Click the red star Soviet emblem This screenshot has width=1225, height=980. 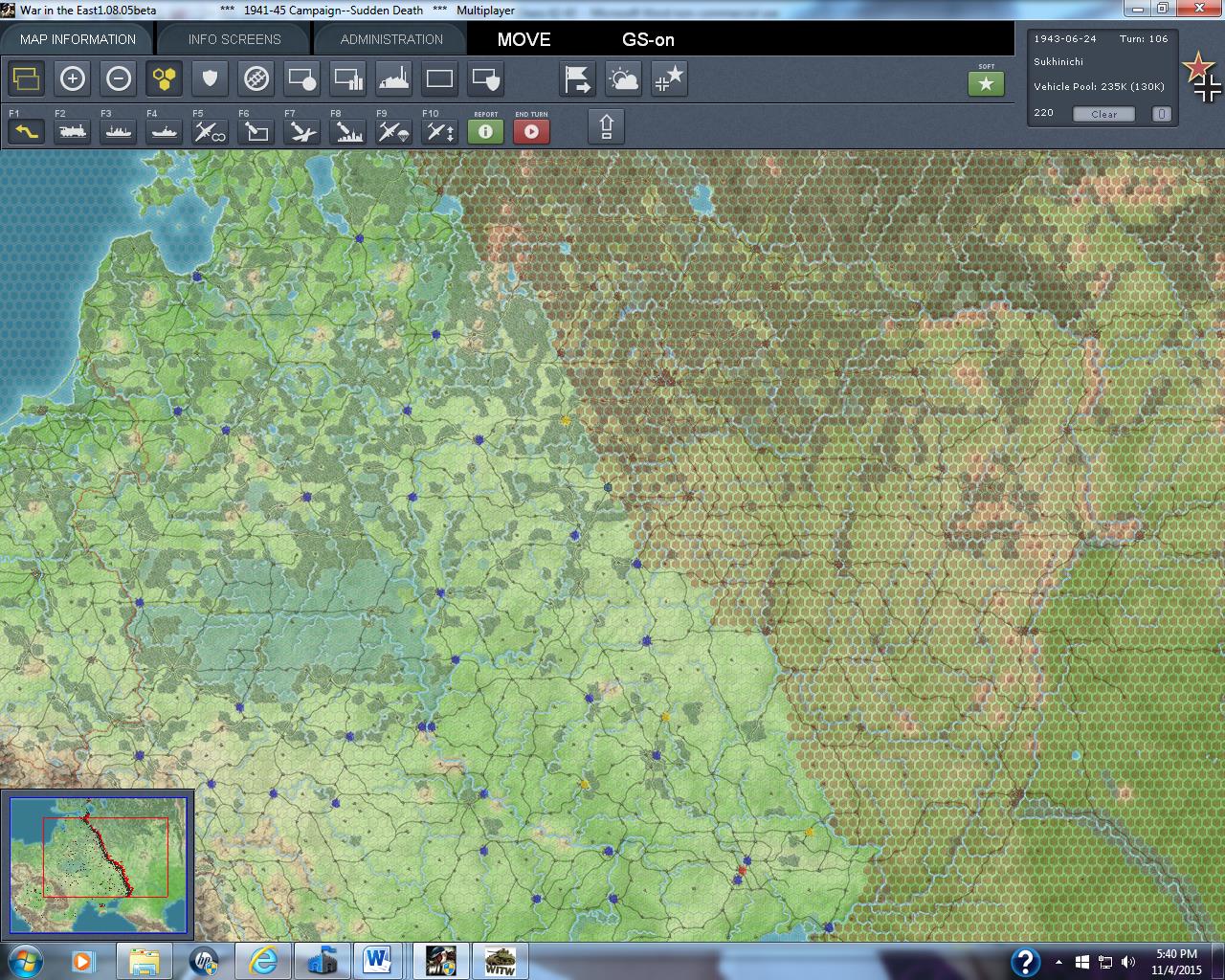[1197, 66]
